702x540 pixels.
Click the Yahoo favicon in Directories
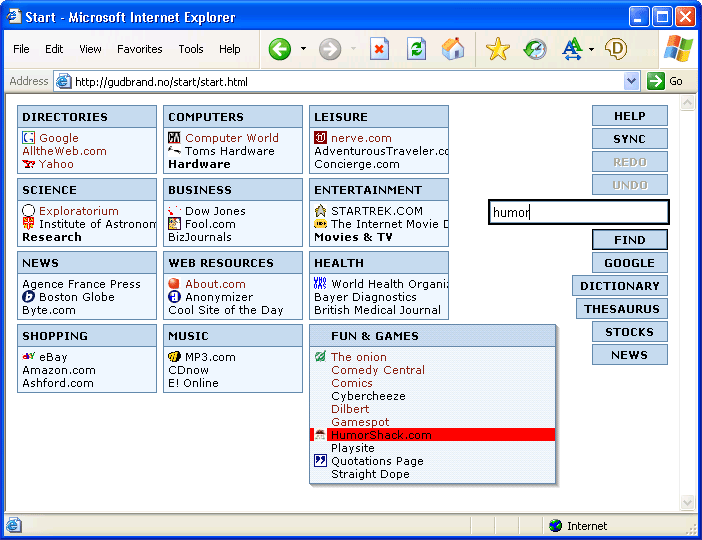point(28,164)
